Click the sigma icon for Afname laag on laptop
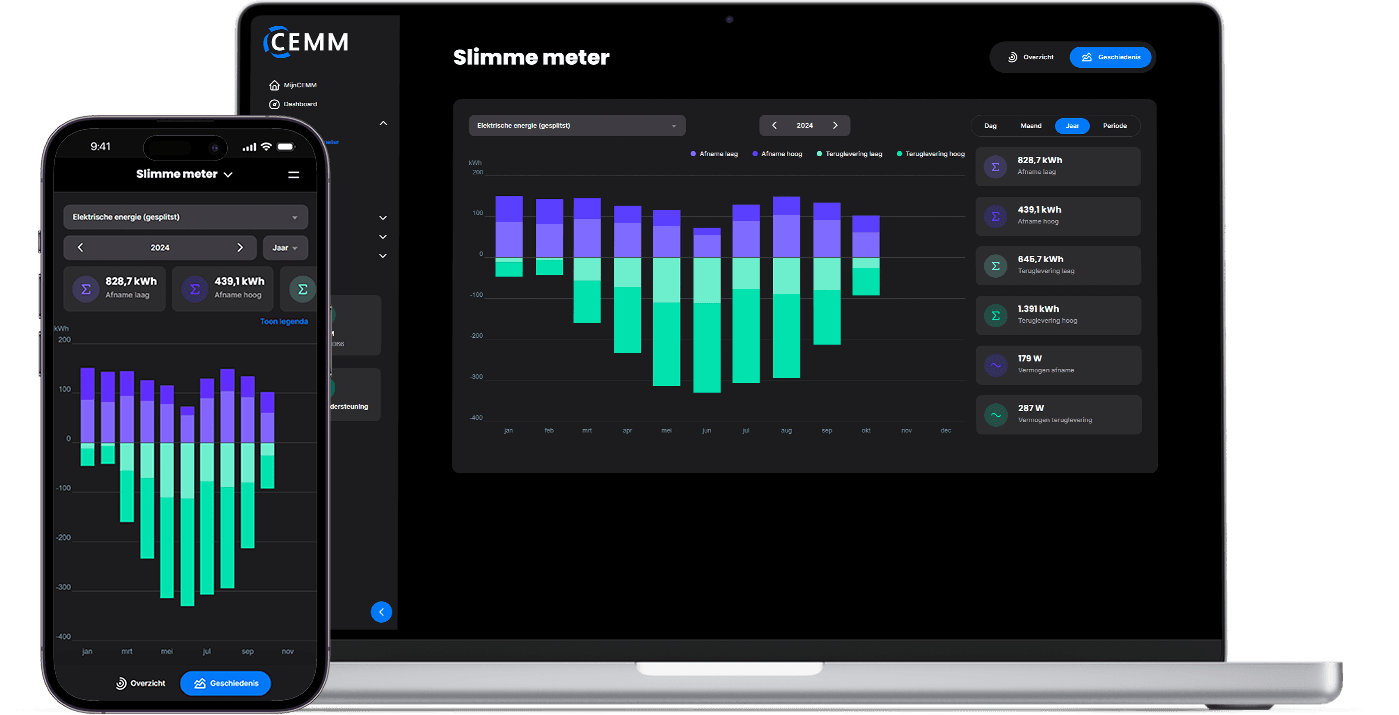The height and width of the screenshot is (715, 1399). (x=995, y=167)
